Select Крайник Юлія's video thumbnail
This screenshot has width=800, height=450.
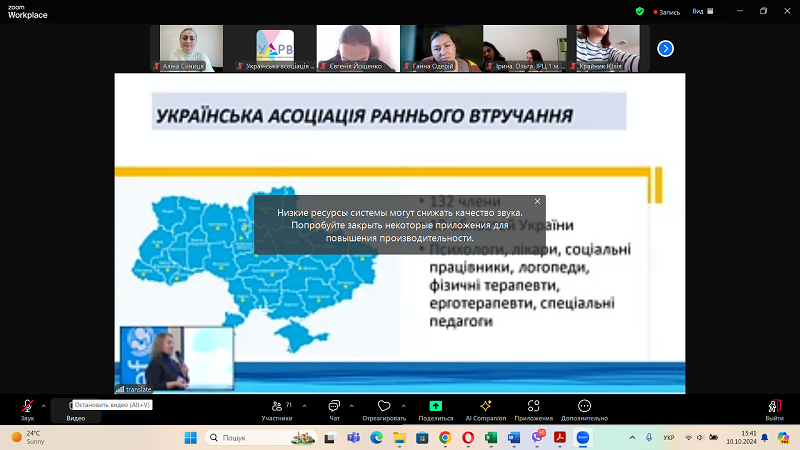click(608, 48)
